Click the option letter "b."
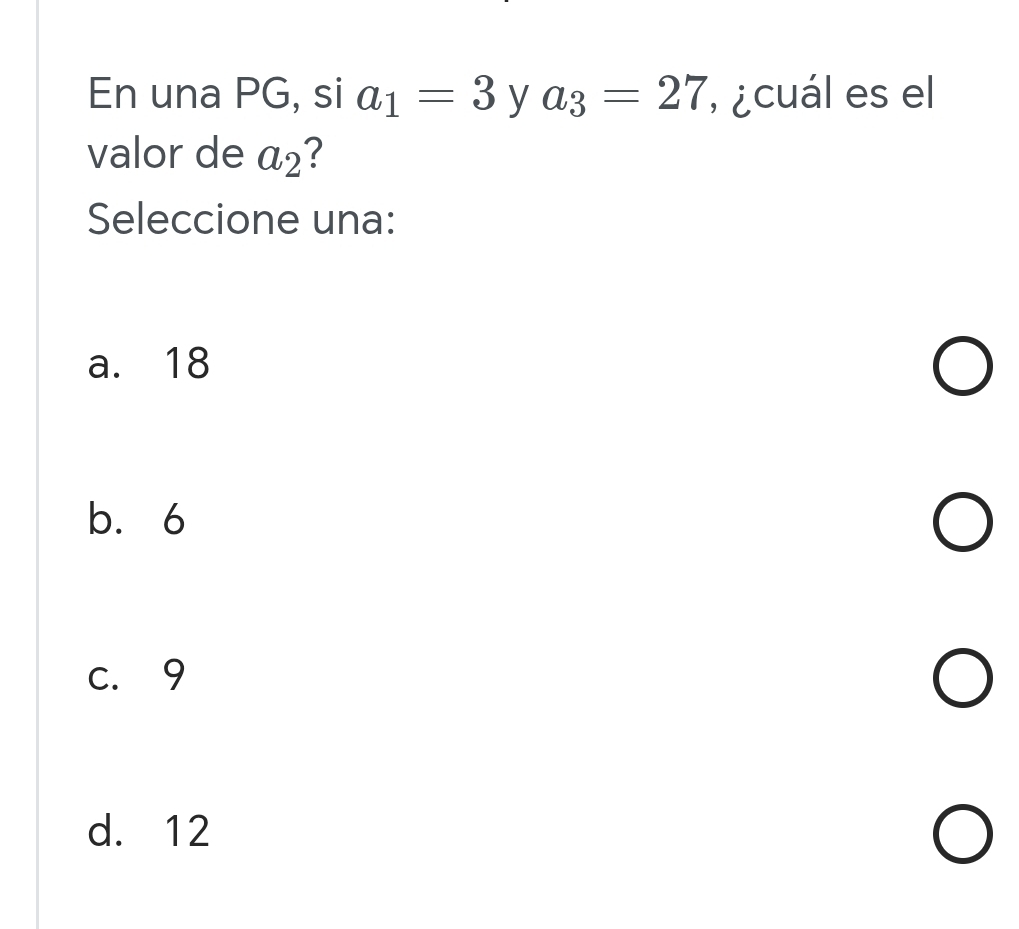Viewport: 1019px width, 929px height. click(x=104, y=521)
